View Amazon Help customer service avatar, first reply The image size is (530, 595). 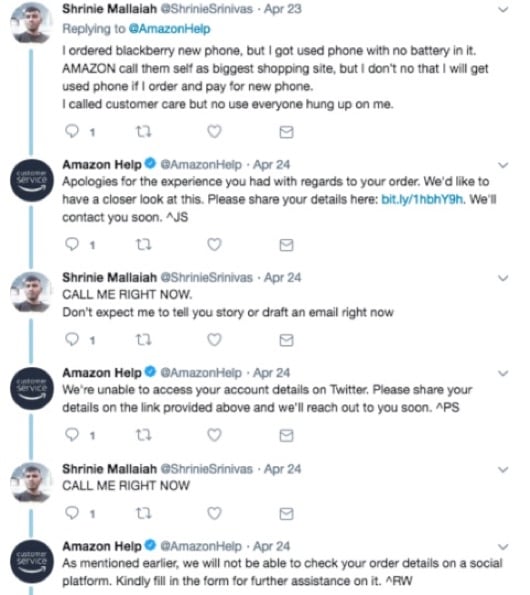[x=32, y=181]
